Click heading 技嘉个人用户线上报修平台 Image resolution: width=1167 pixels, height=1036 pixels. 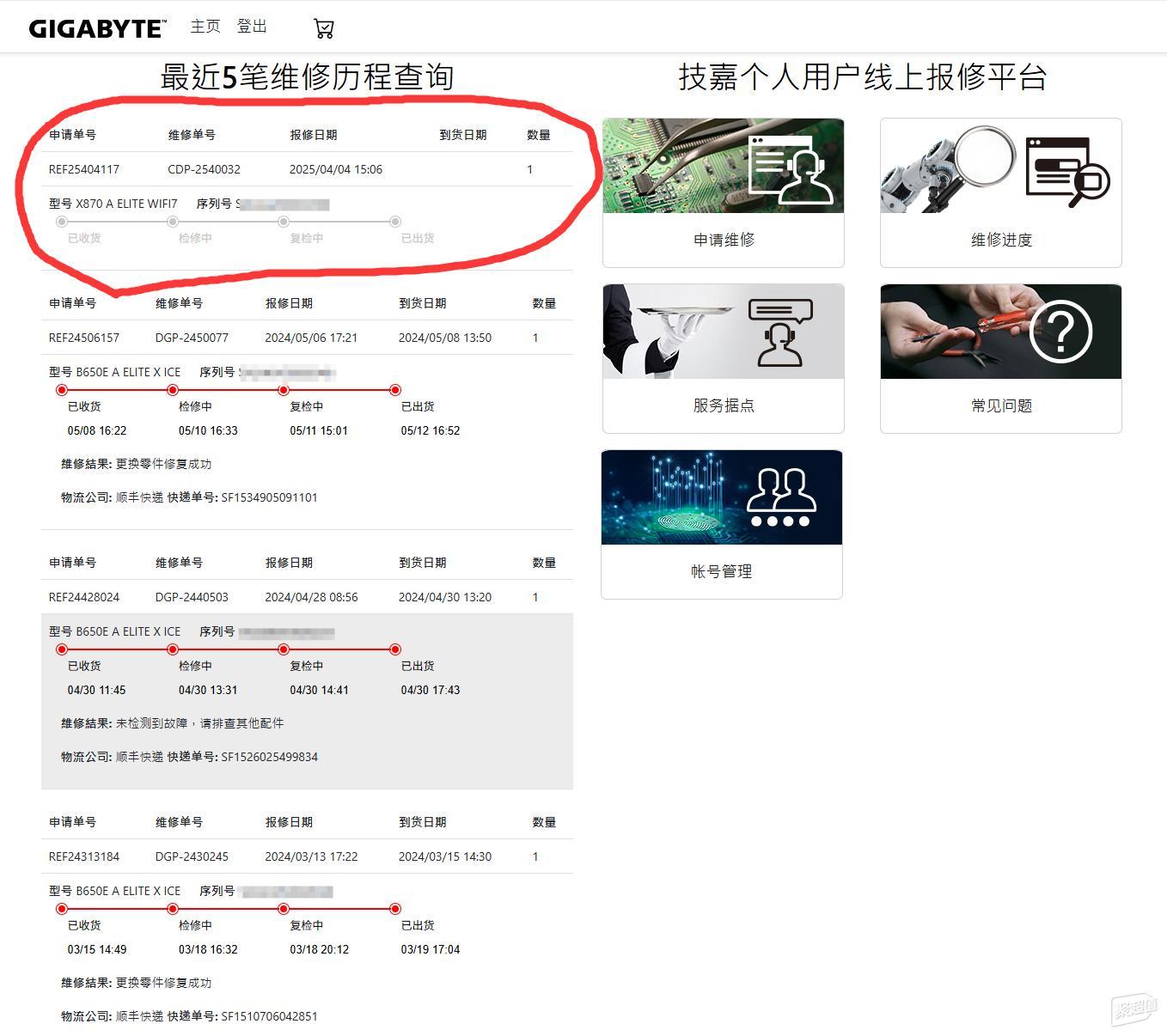pyautogui.click(x=863, y=76)
